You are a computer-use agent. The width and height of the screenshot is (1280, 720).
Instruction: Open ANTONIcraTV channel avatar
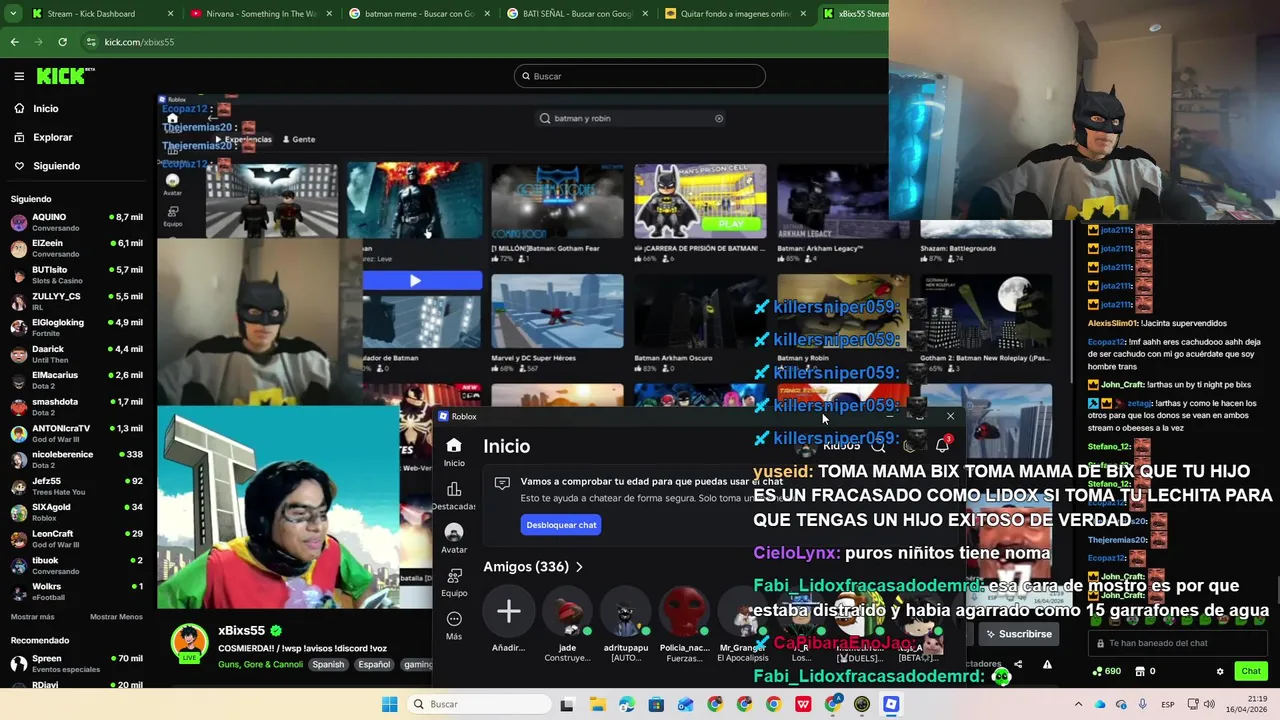[x=19, y=433]
